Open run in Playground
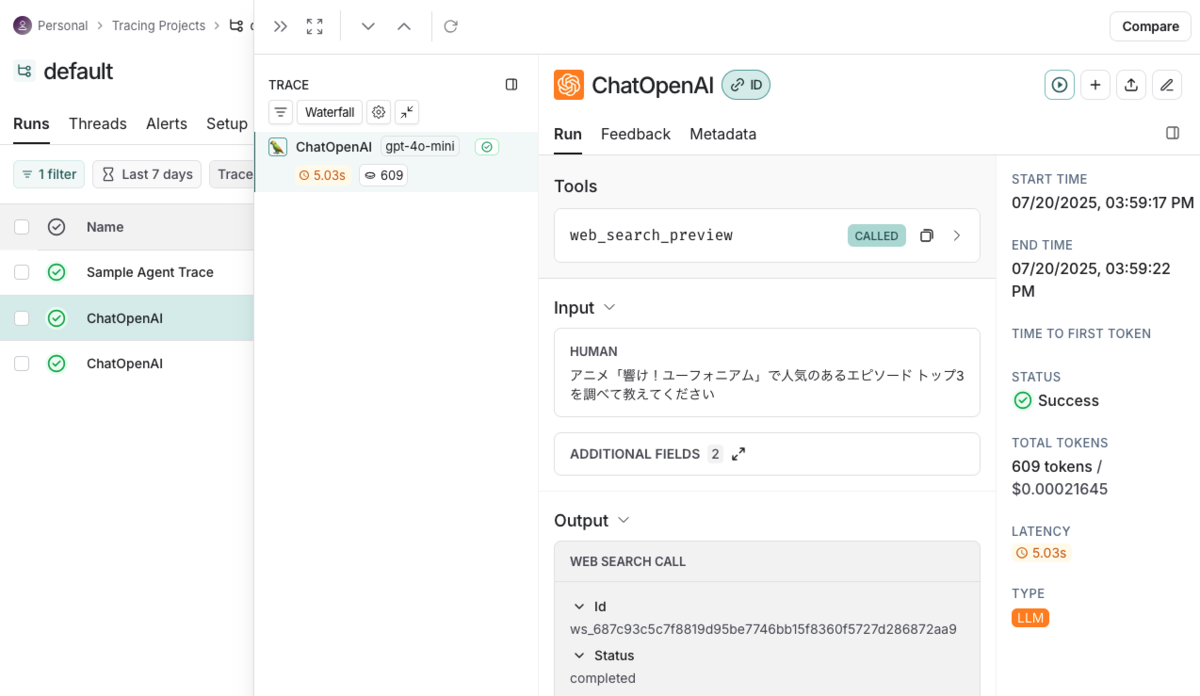 click(1060, 85)
